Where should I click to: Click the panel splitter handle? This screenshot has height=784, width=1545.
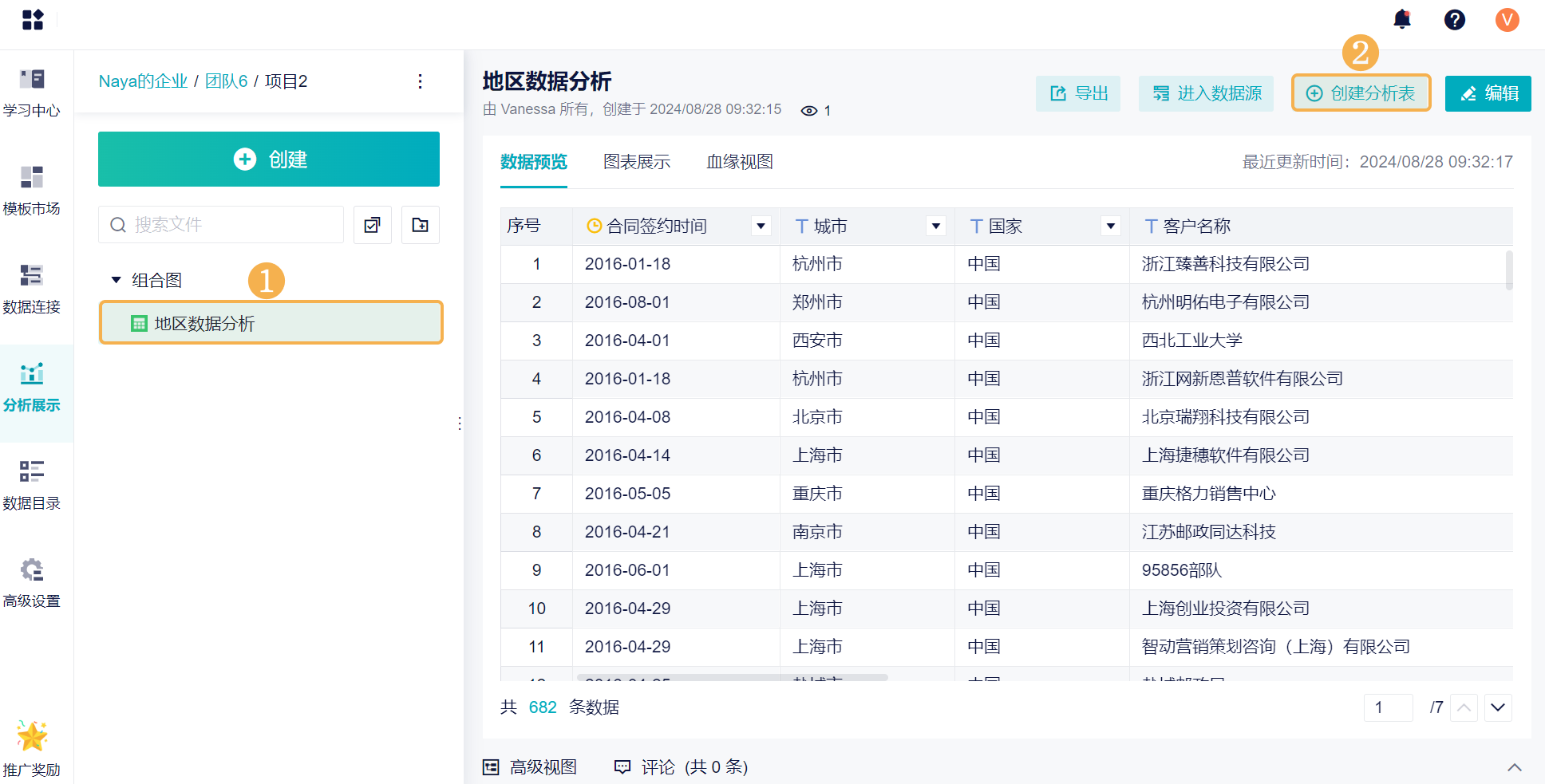[460, 424]
